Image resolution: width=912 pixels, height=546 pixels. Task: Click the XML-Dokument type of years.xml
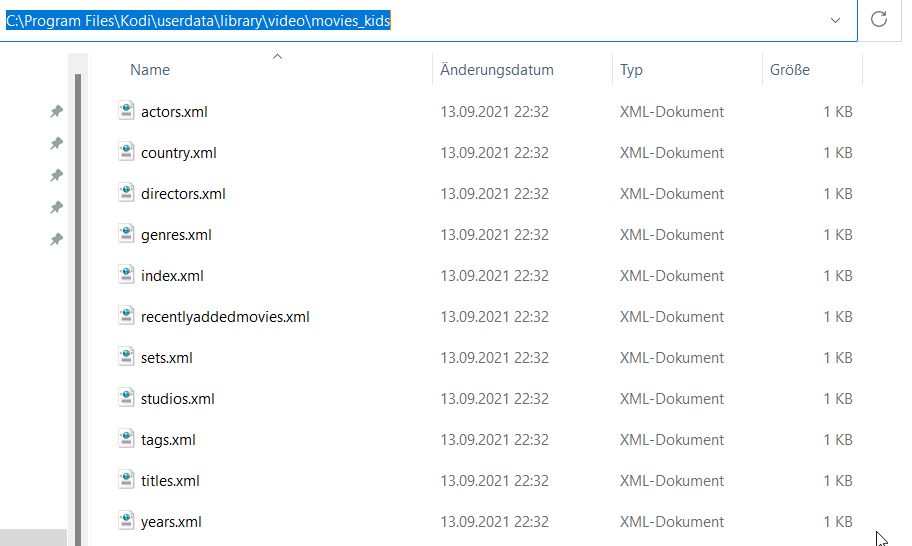tap(672, 522)
